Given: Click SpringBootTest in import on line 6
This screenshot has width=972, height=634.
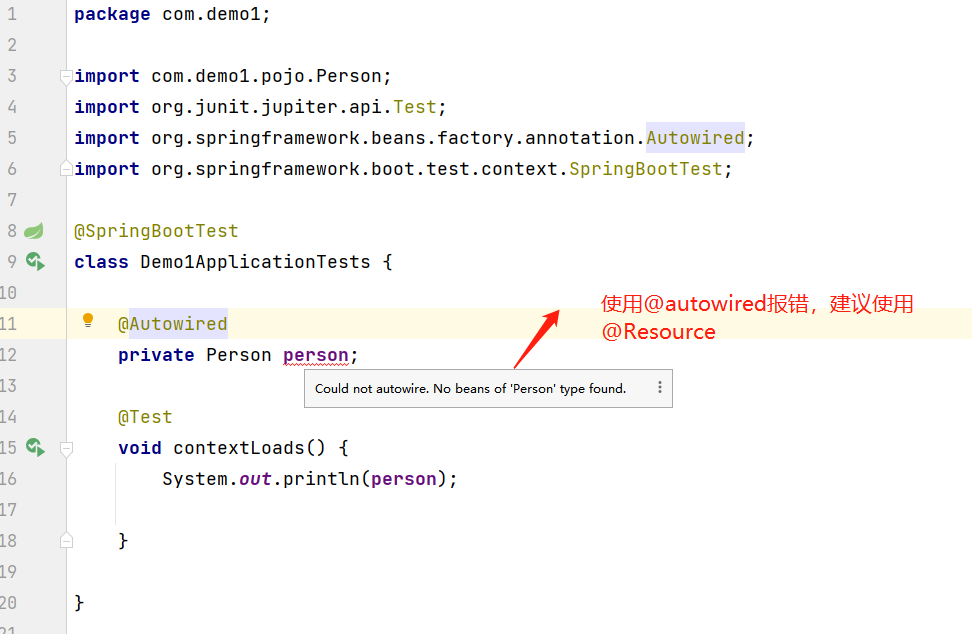Looking at the screenshot, I should (x=646, y=169).
